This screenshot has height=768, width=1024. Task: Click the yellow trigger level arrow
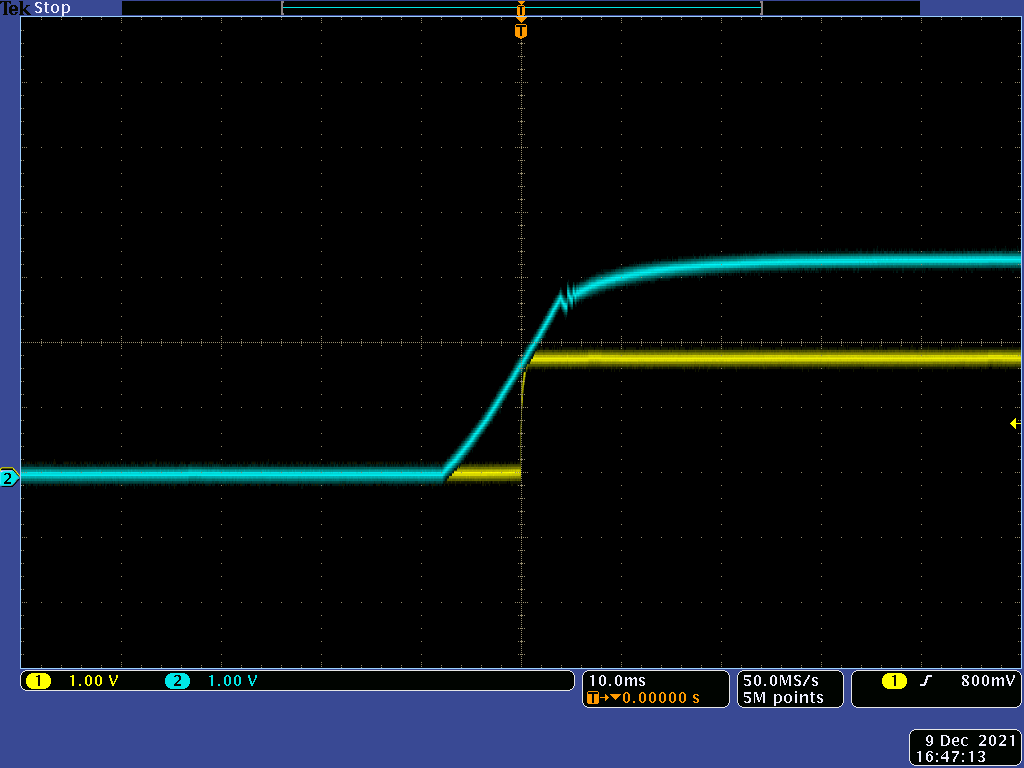[1015, 424]
